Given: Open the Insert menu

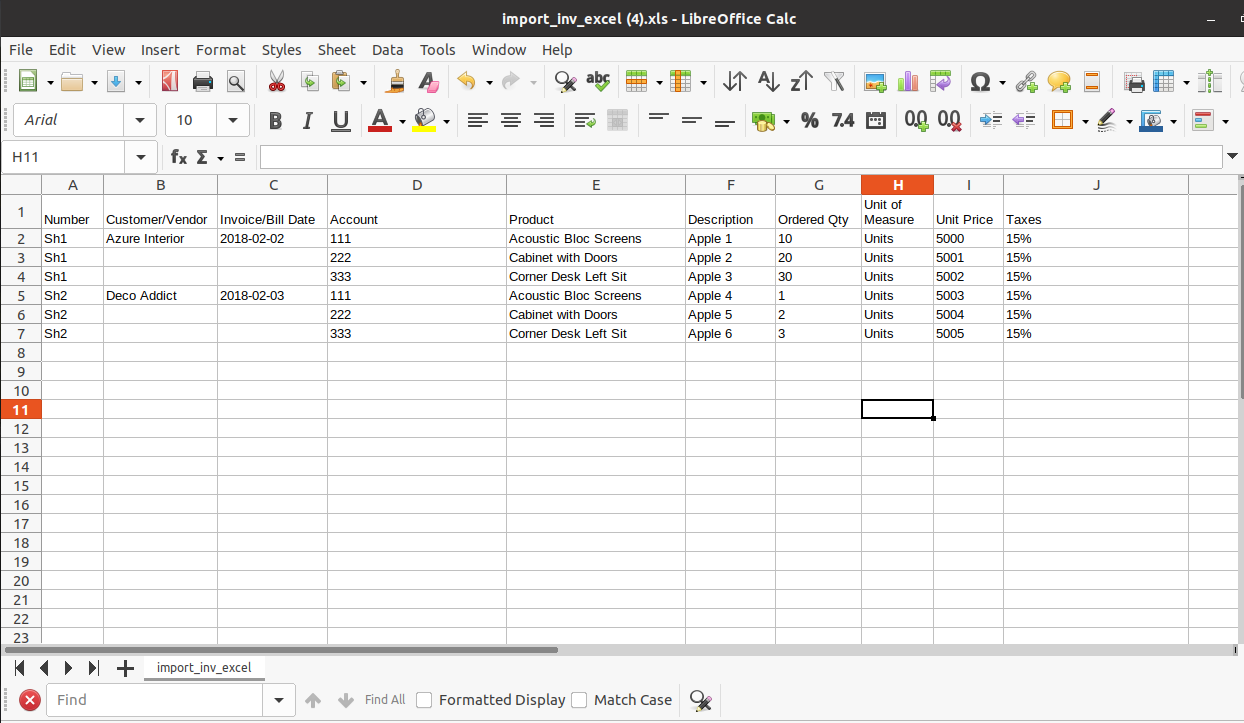Looking at the screenshot, I should click(x=160, y=49).
